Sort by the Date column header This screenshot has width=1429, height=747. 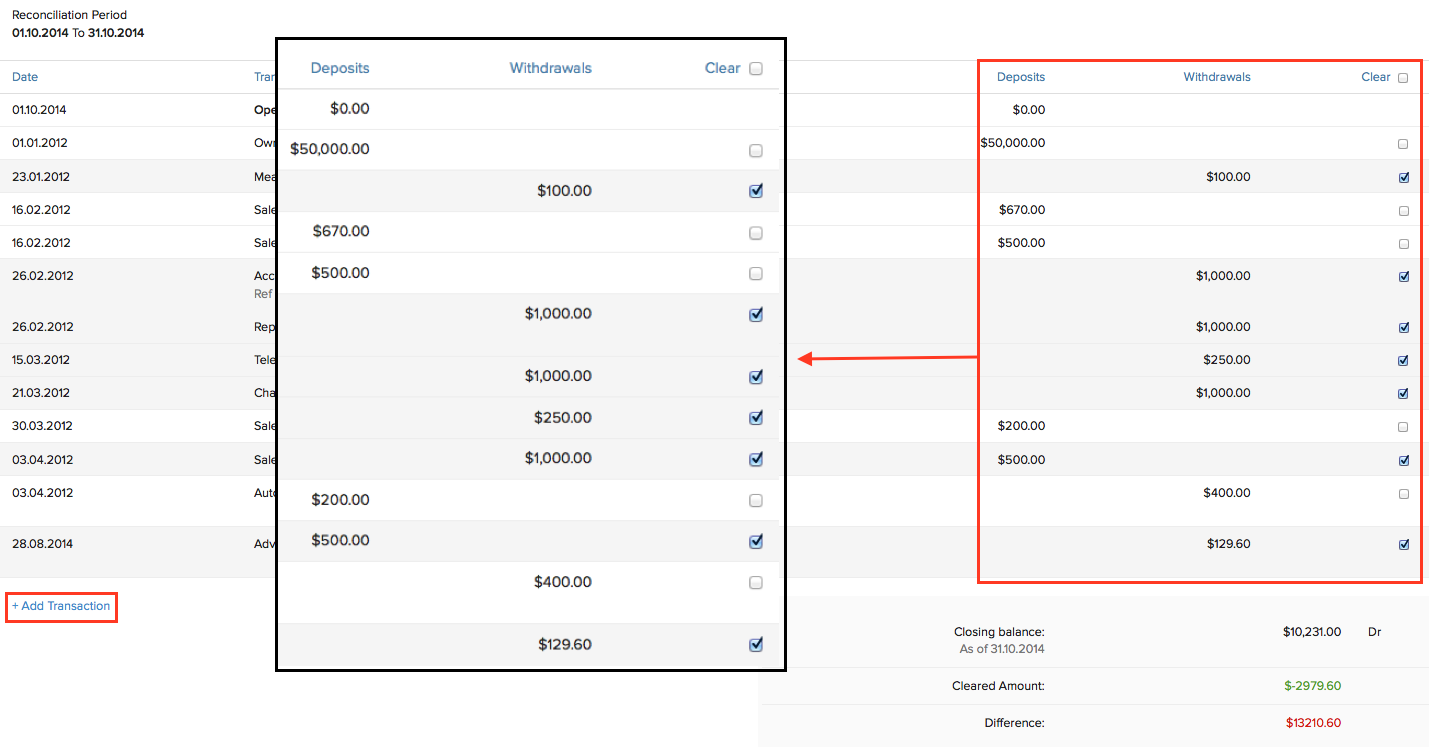25,77
